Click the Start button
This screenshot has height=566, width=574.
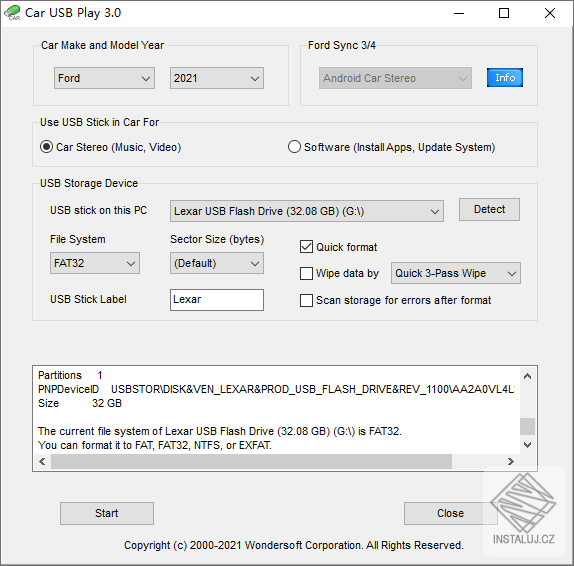(x=107, y=513)
